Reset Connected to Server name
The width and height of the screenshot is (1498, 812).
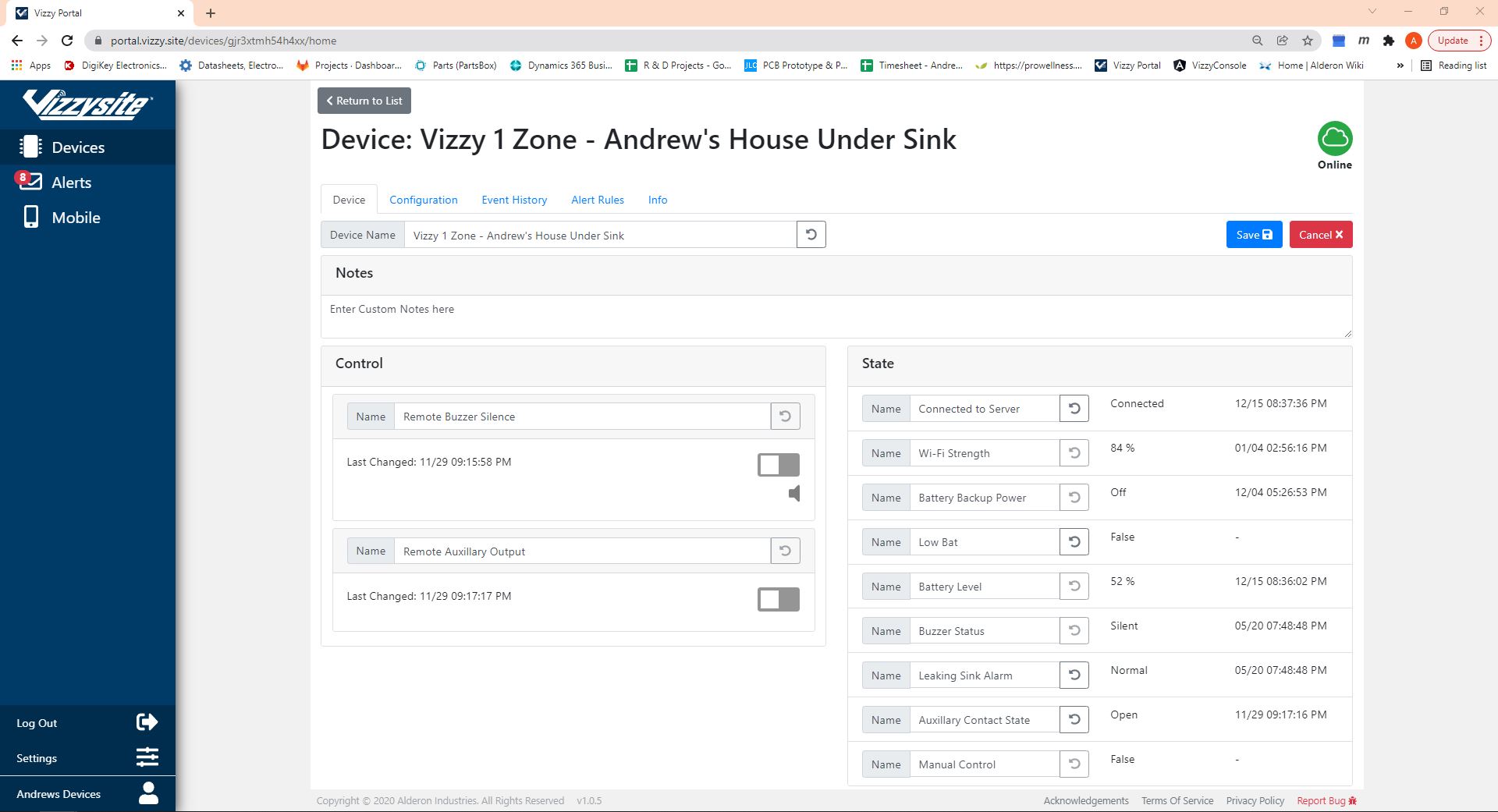(x=1074, y=409)
